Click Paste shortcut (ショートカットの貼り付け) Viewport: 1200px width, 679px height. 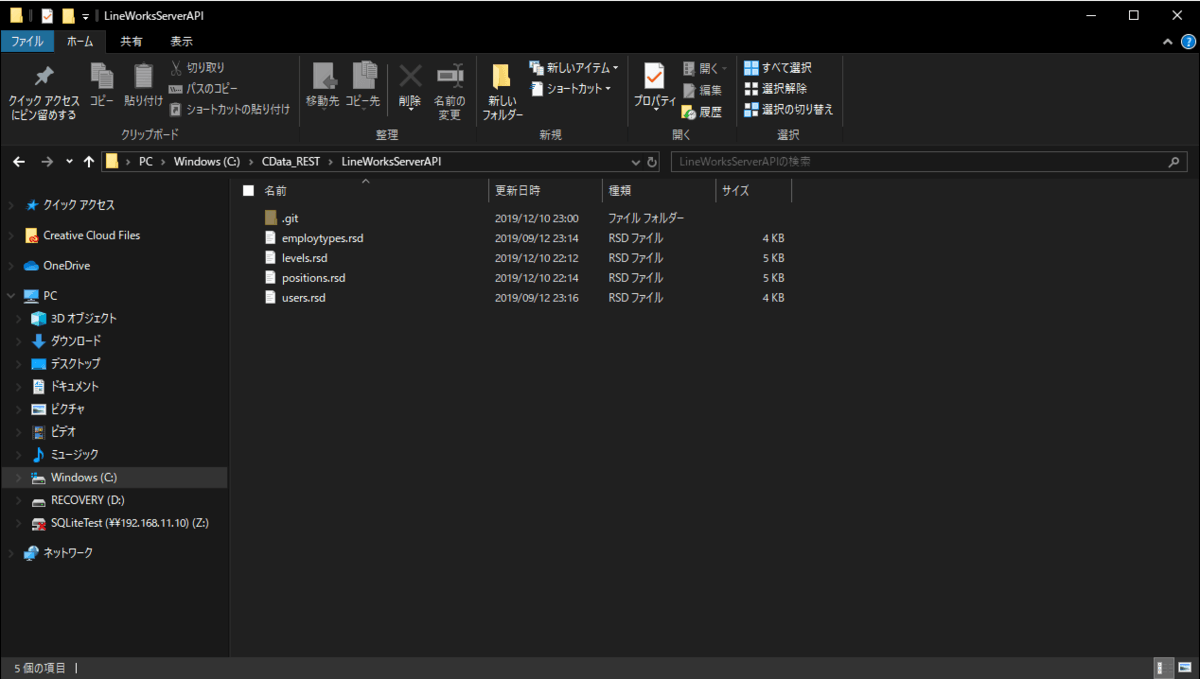(230, 109)
